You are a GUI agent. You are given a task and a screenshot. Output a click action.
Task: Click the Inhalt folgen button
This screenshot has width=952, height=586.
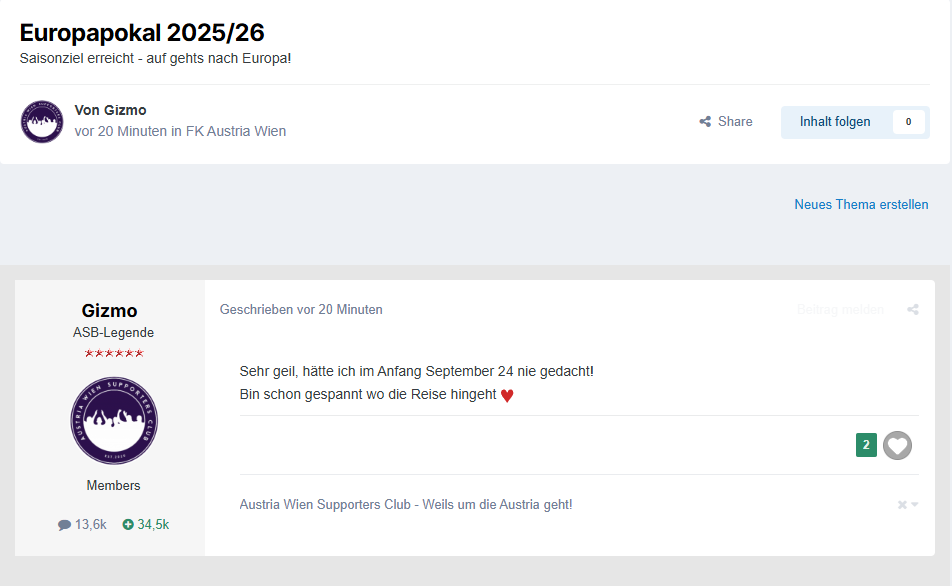(835, 121)
